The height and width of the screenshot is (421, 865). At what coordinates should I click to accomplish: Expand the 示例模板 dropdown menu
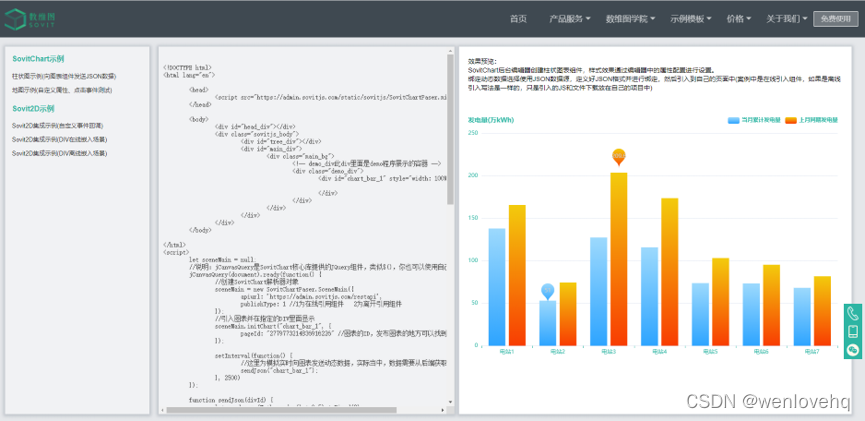691,19
